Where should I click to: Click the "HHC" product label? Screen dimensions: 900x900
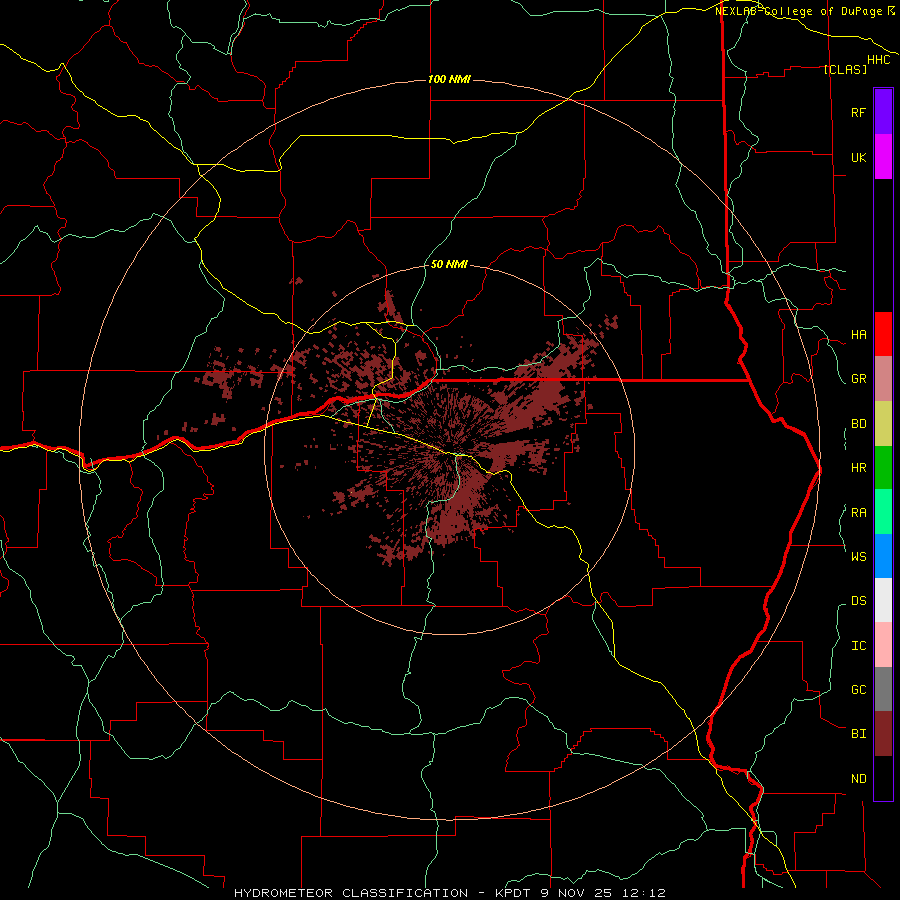click(x=879, y=60)
